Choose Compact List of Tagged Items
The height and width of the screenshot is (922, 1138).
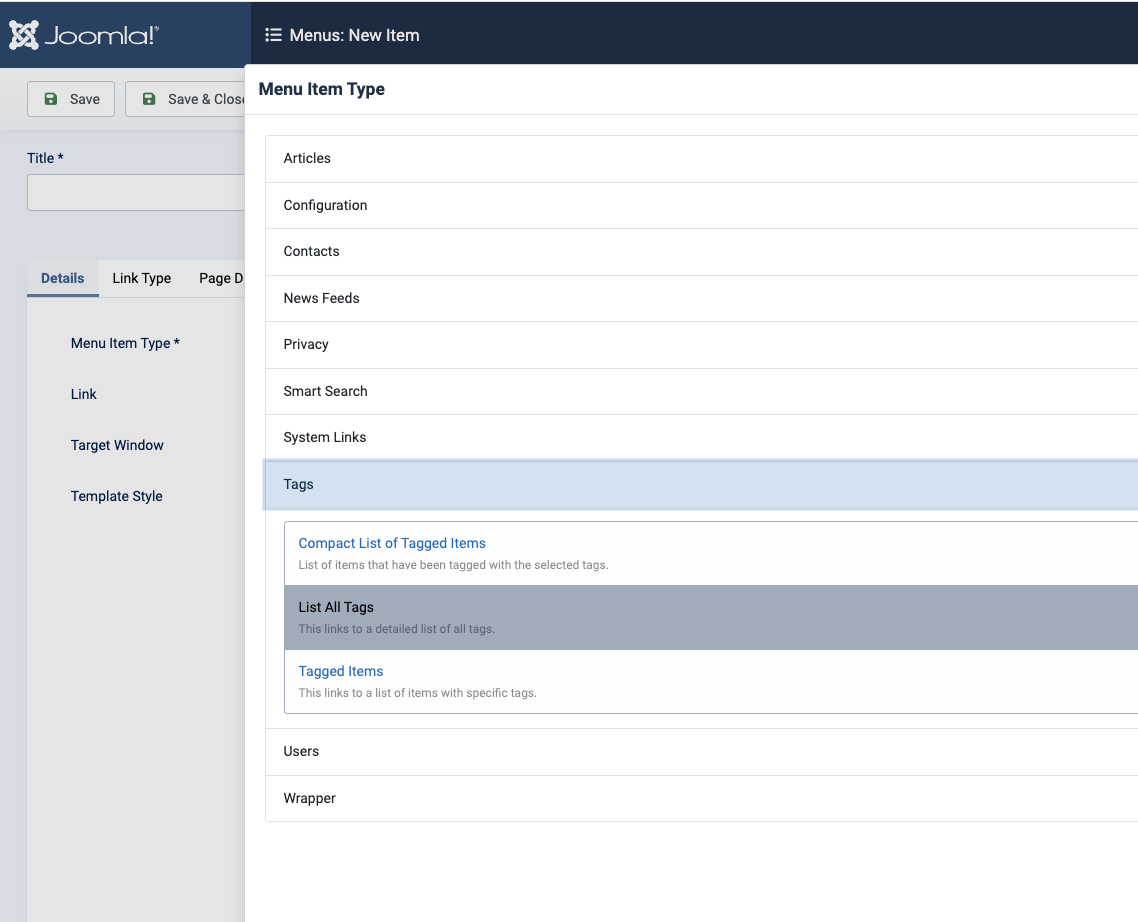point(711,553)
